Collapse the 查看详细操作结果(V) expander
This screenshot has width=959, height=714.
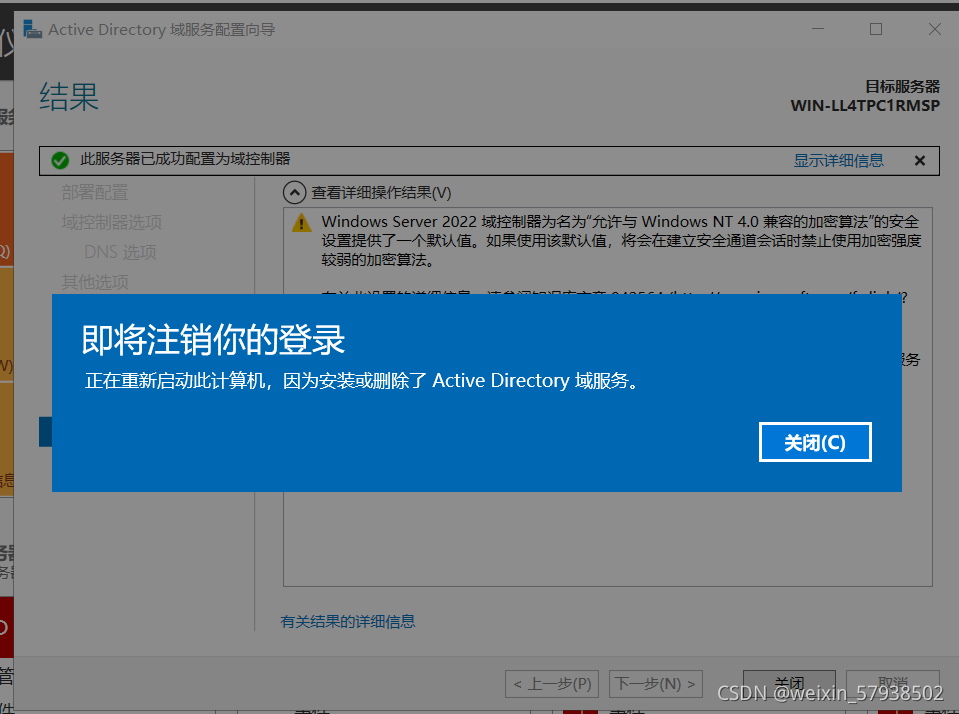294,193
